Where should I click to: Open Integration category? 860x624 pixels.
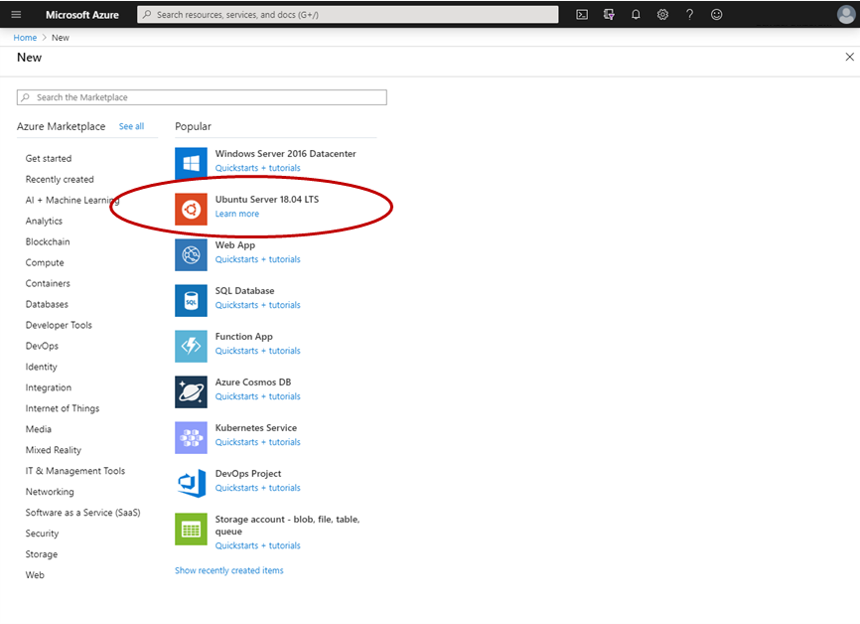click(48, 388)
